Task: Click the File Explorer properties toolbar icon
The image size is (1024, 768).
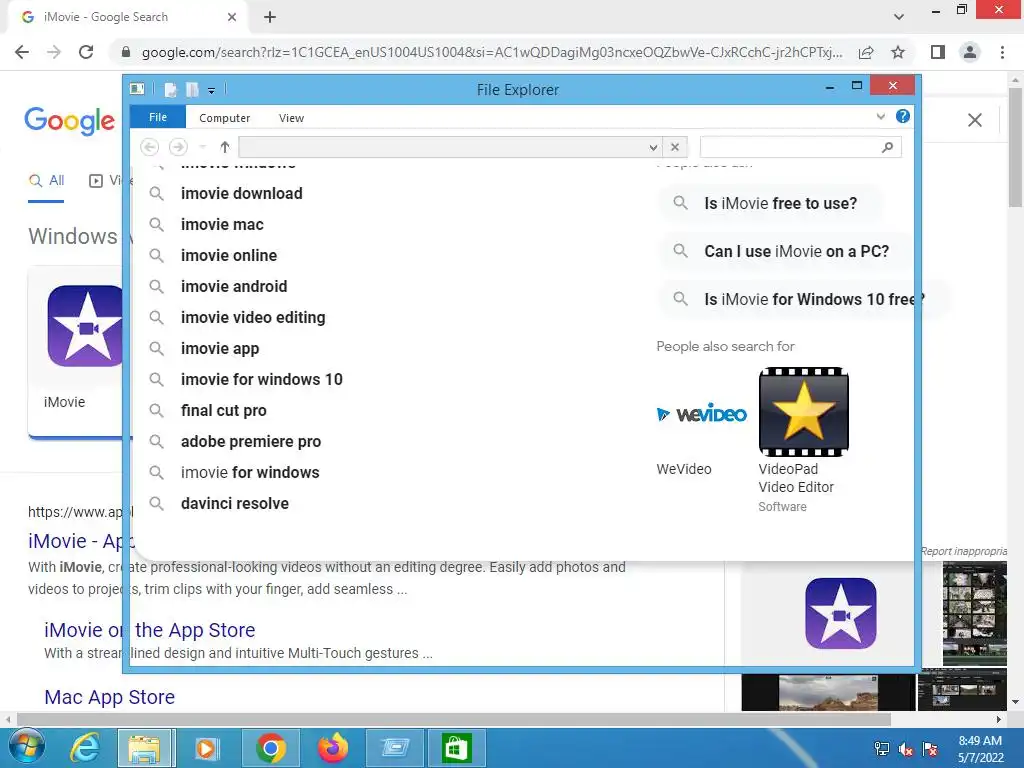Action: click(170, 89)
